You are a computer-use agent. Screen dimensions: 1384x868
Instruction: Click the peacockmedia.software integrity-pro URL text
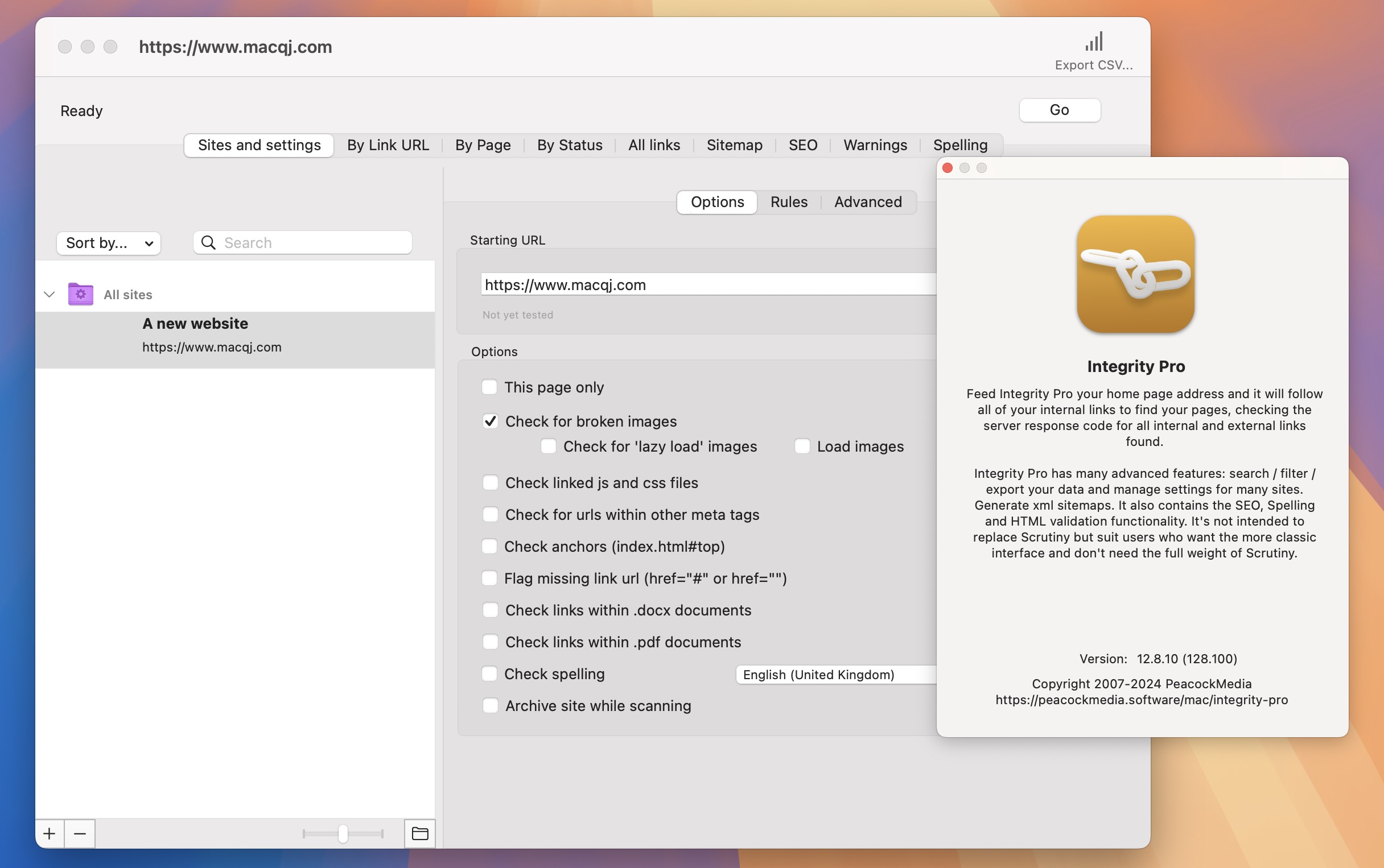[x=1142, y=700]
